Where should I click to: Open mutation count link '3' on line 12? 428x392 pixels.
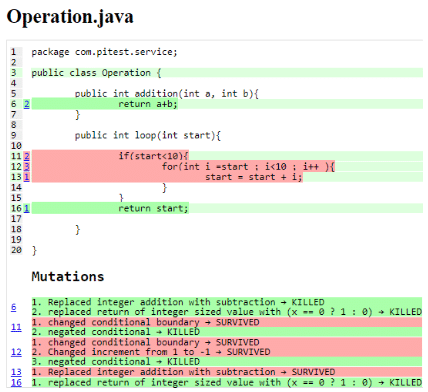[x=26, y=167]
